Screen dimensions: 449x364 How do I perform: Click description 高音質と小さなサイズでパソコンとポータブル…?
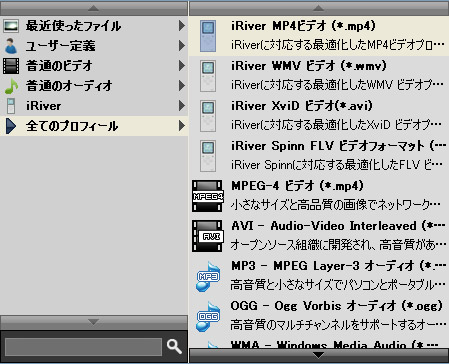point(338,285)
